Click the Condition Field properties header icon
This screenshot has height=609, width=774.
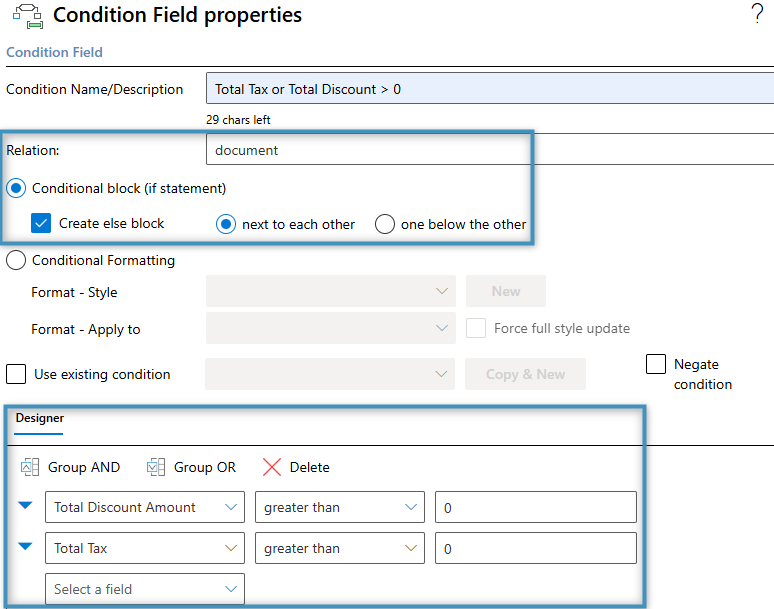pos(27,17)
